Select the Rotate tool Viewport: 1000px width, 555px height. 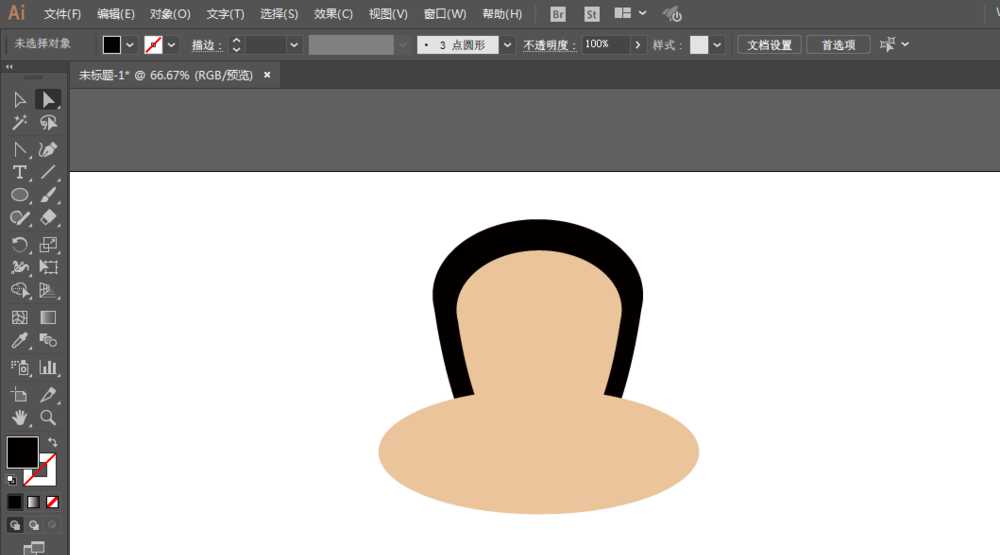point(19,245)
